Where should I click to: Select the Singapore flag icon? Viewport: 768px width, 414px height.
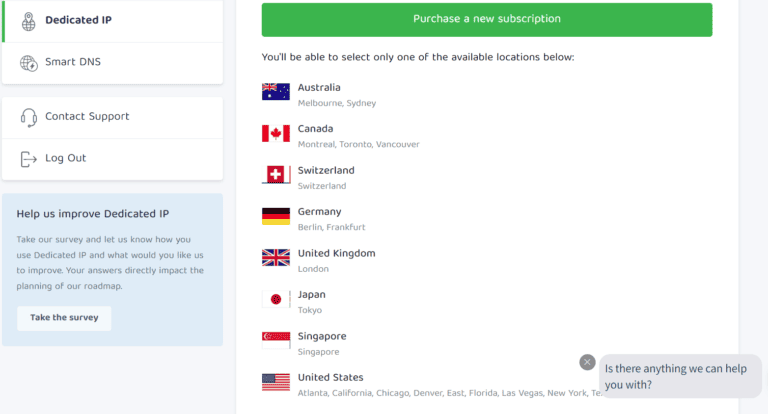tap(276, 341)
